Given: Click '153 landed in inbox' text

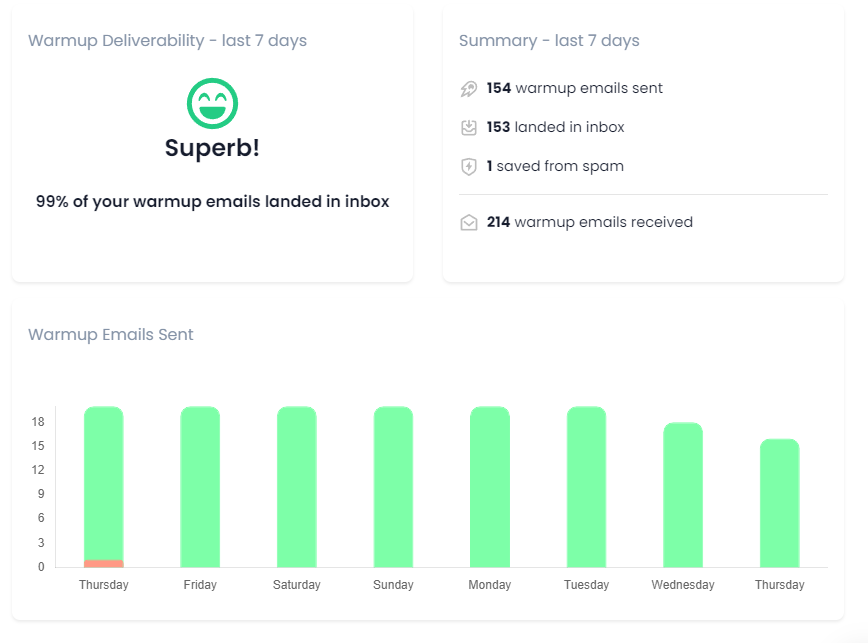Looking at the screenshot, I should pos(555,127).
